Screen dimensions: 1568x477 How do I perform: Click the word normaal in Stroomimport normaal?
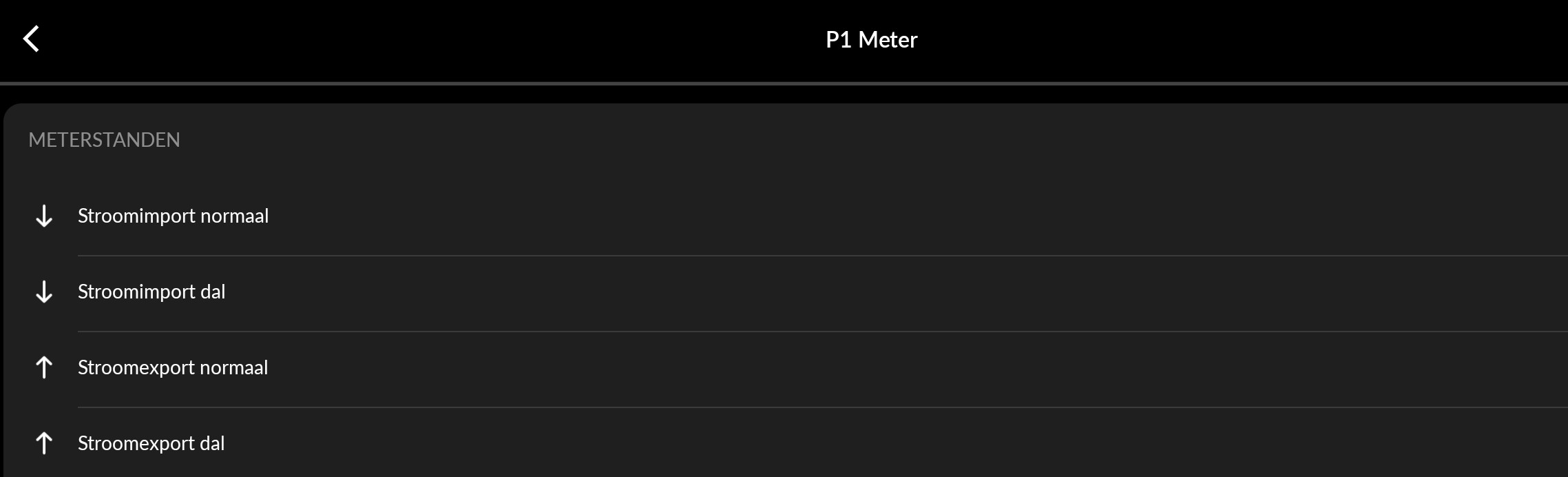(234, 216)
